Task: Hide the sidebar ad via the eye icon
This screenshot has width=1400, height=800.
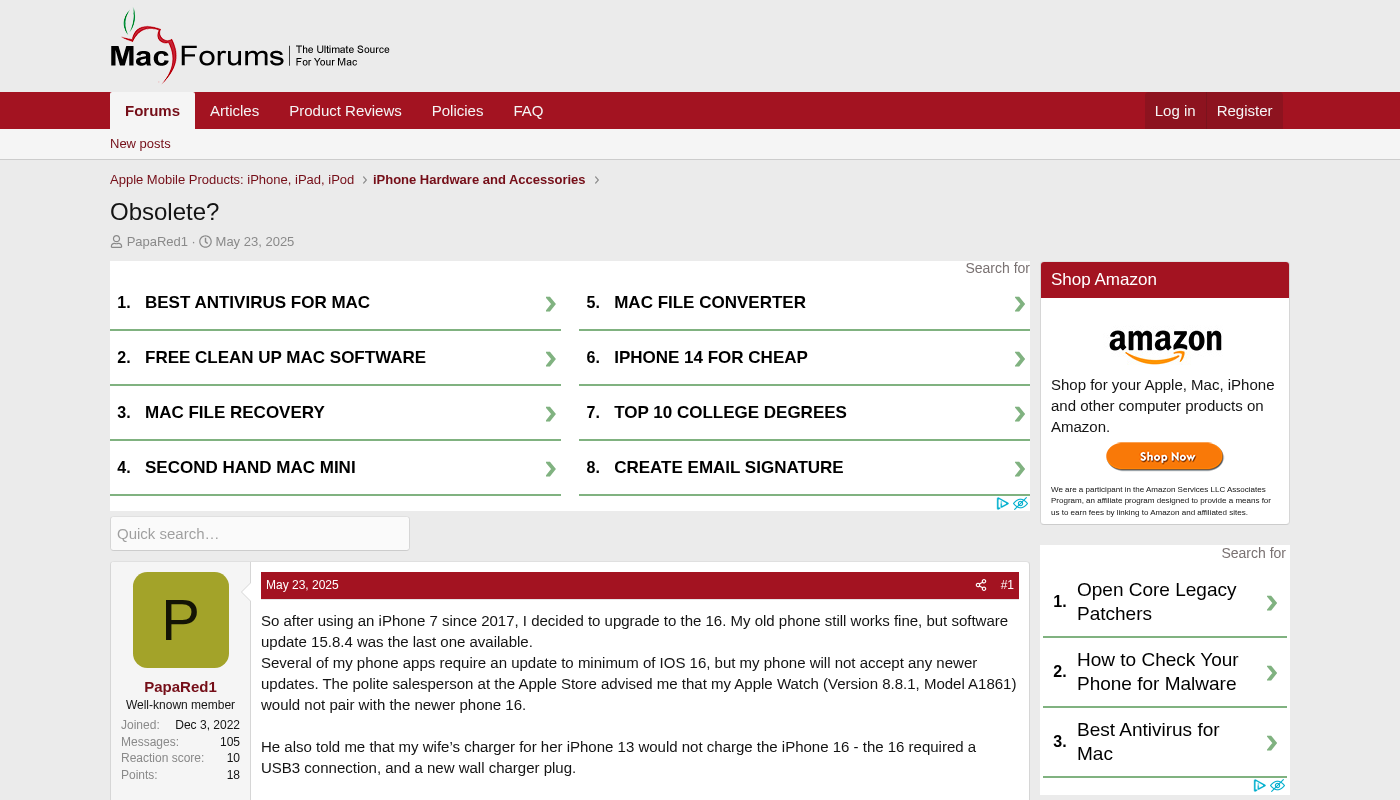Action: pos(1277,786)
